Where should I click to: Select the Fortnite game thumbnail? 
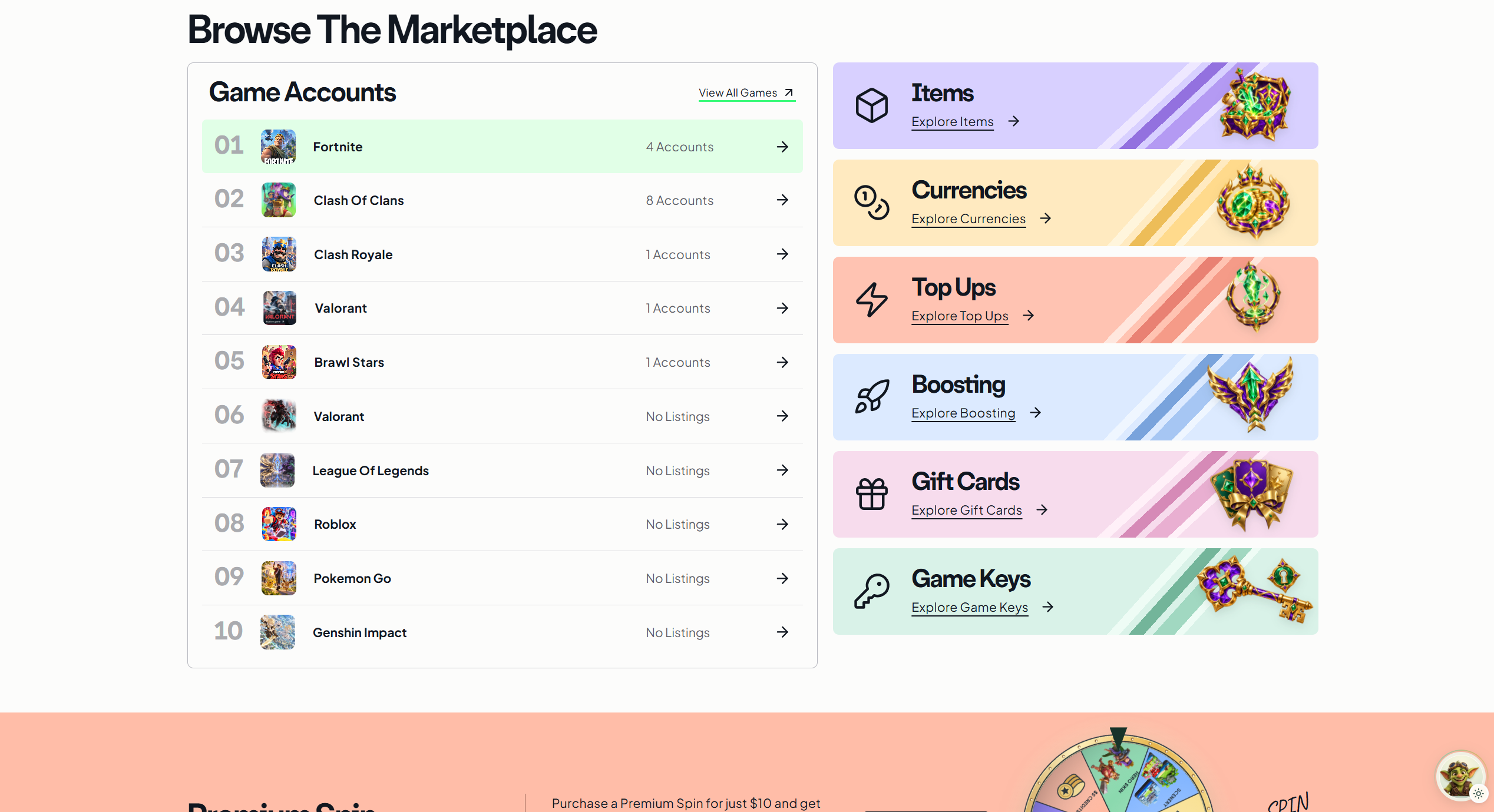278,147
